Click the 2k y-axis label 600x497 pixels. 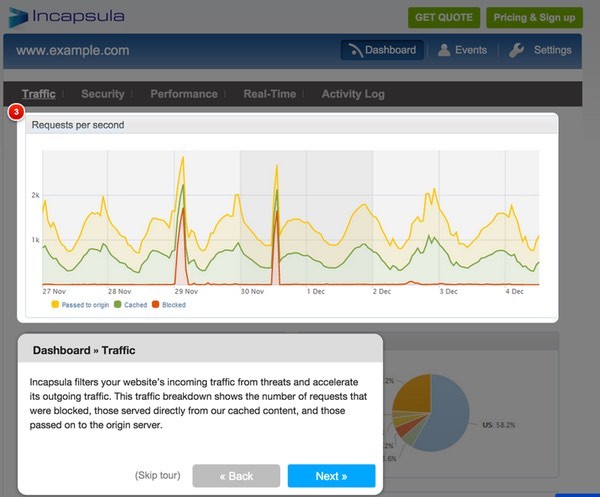tap(36, 195)
